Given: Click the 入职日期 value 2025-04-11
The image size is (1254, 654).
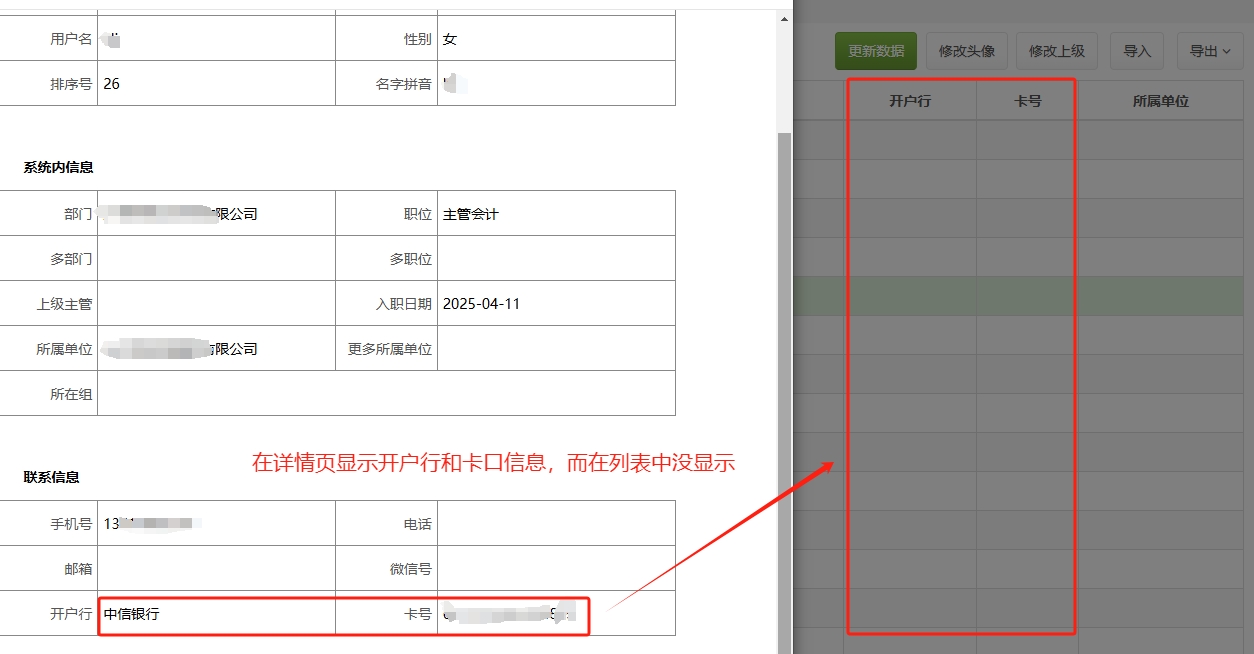Looking at the screenshot, I should pyautogui.click(x=481, y=304).
